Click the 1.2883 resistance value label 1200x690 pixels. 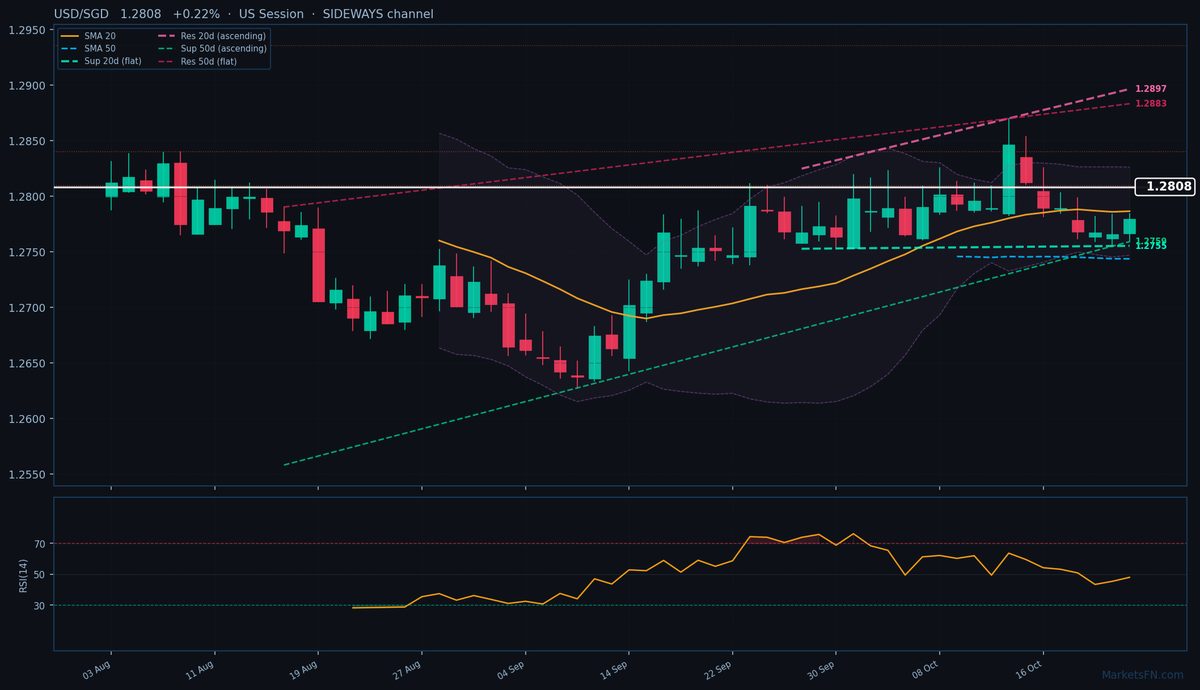point(1151,103)
